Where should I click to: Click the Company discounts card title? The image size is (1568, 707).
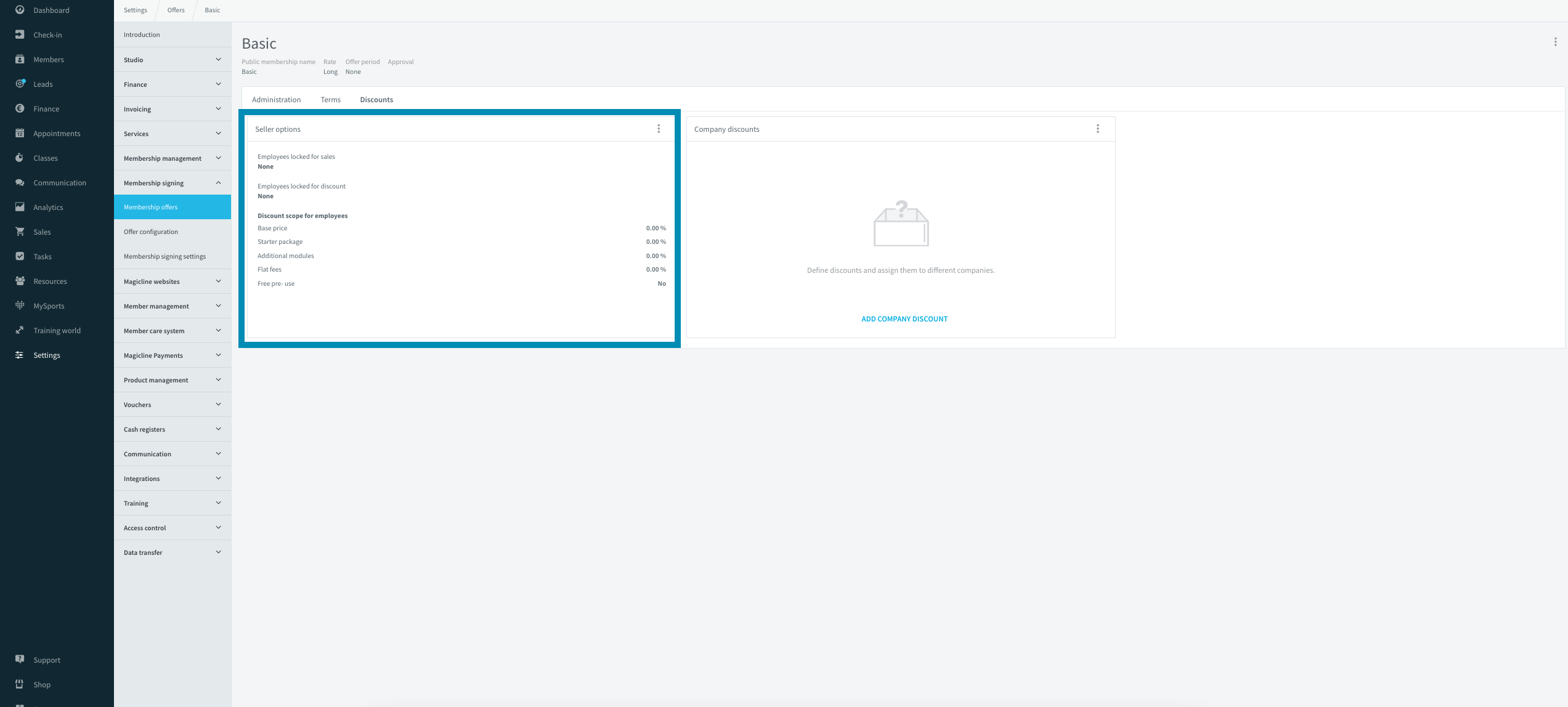click(x=726, y=129)
